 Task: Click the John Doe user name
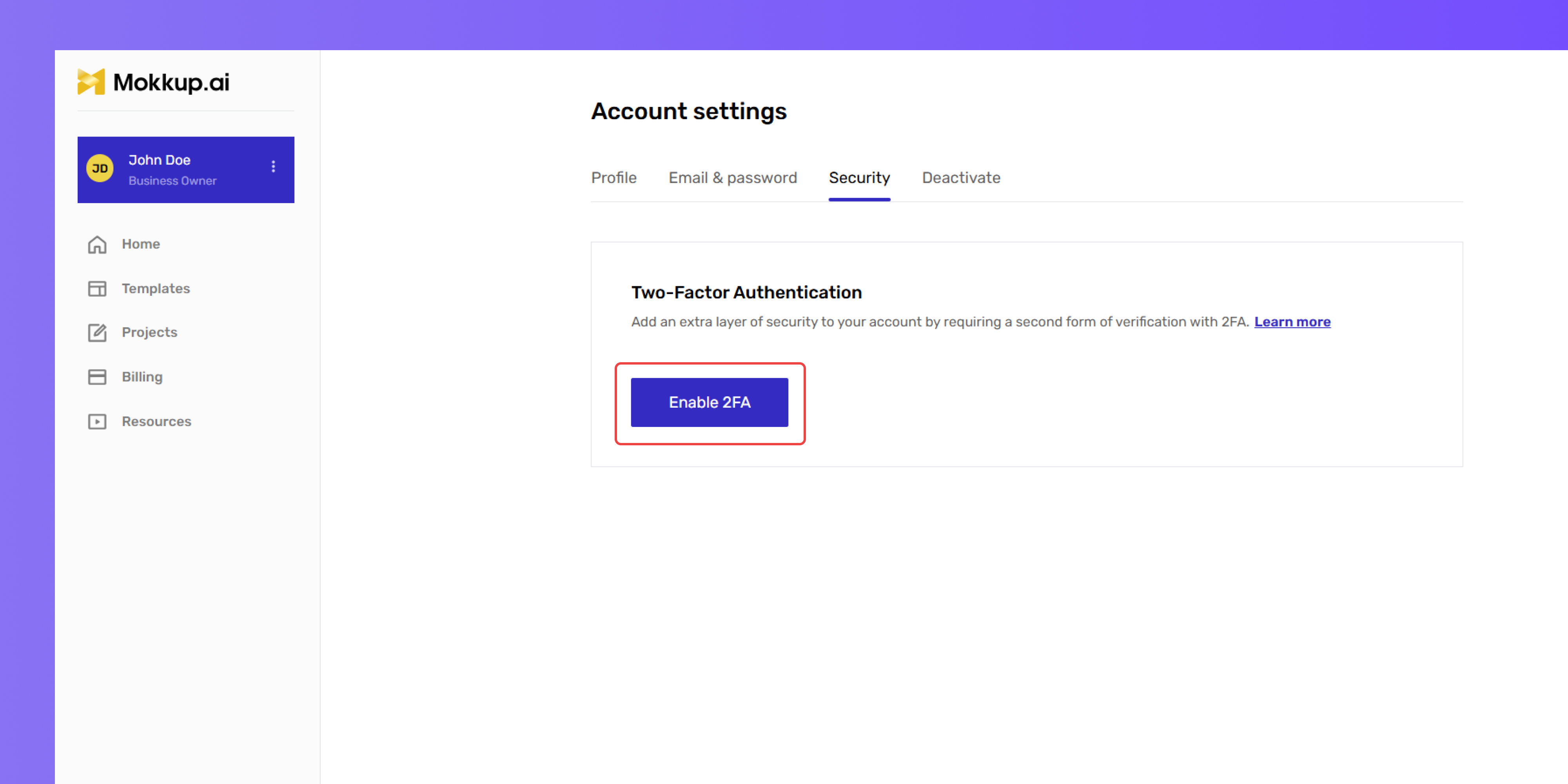[x=160, y=160]
